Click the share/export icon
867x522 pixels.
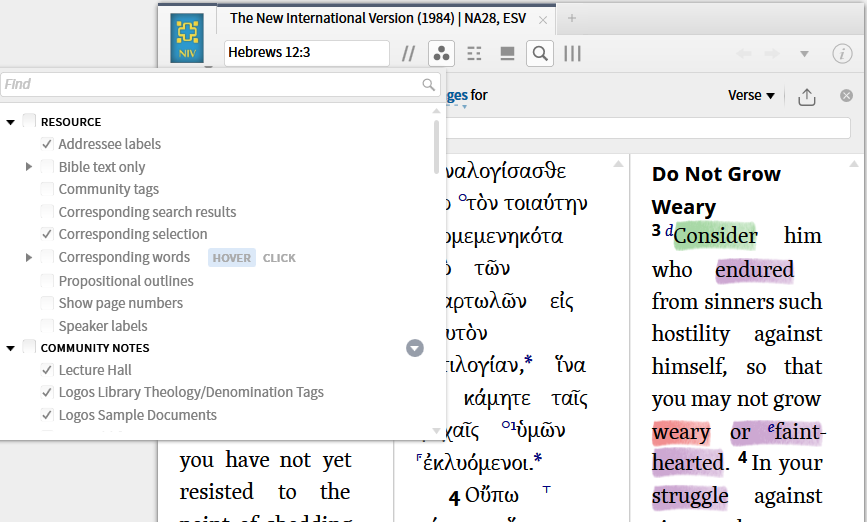coord(807,96)
